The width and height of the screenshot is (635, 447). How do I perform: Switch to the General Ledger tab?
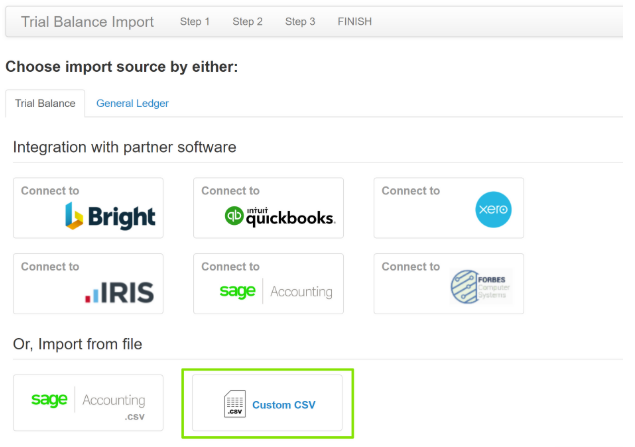(132, 103)
